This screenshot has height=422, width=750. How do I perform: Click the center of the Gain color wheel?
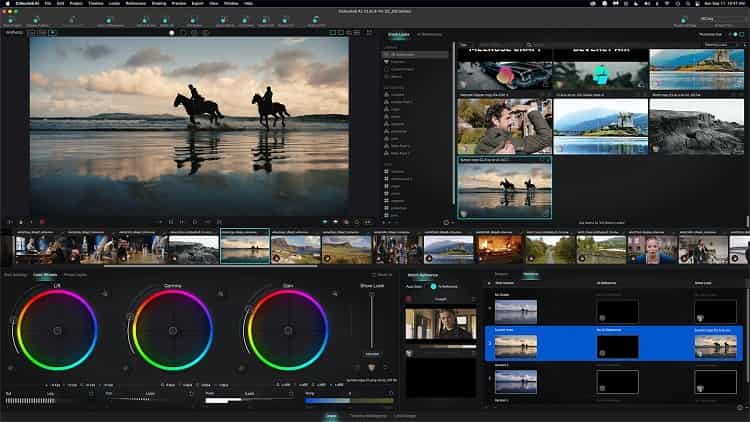tap(288, 331)
